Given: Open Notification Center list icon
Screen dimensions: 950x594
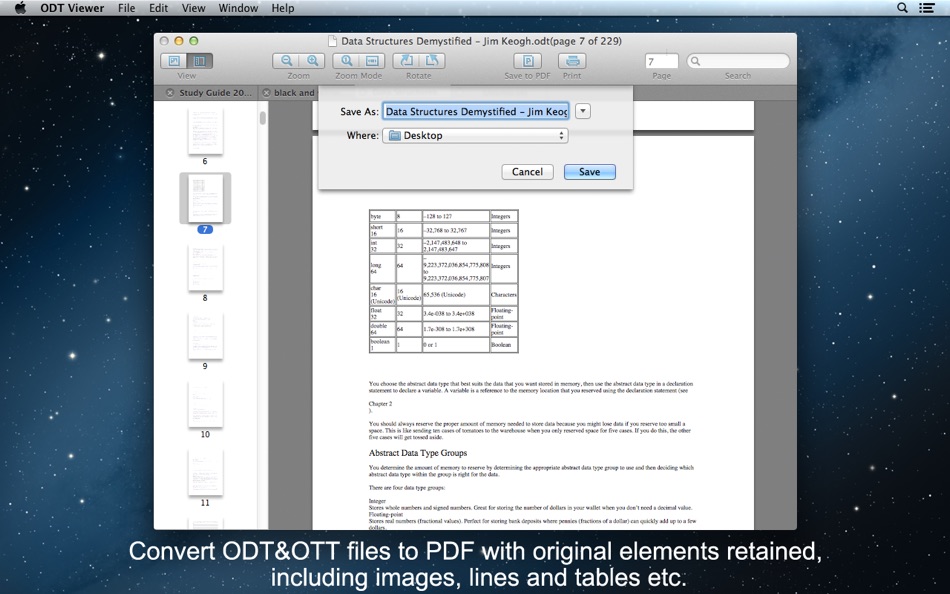Looking at the screenshot, I should (x=926, y=8).
